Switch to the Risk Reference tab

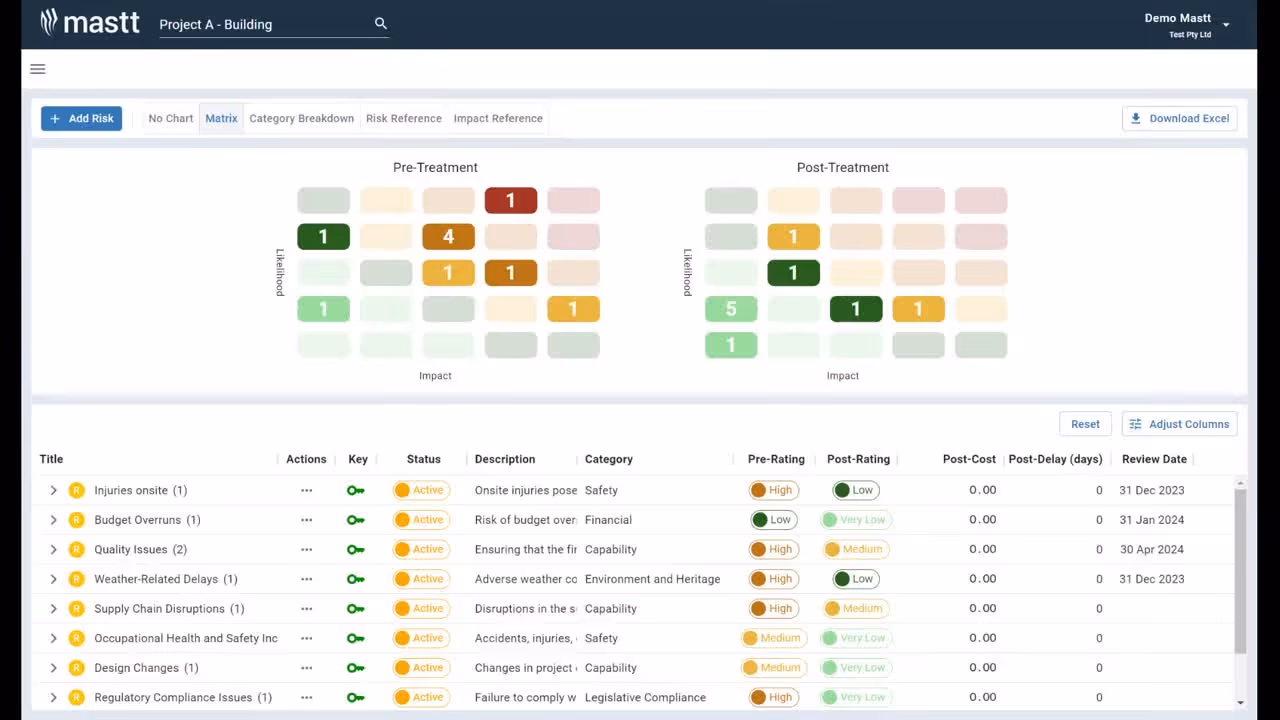click(404, 118)
